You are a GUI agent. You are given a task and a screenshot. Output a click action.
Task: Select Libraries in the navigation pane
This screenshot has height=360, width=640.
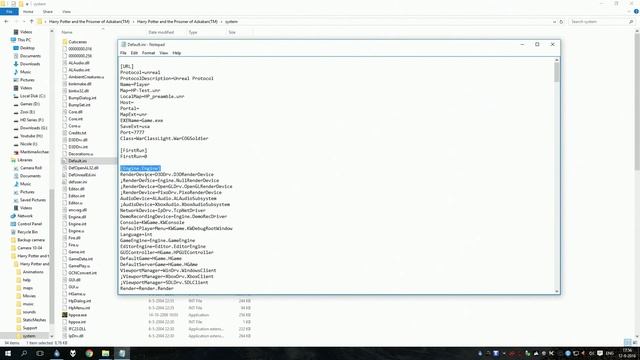pos(24,160)
